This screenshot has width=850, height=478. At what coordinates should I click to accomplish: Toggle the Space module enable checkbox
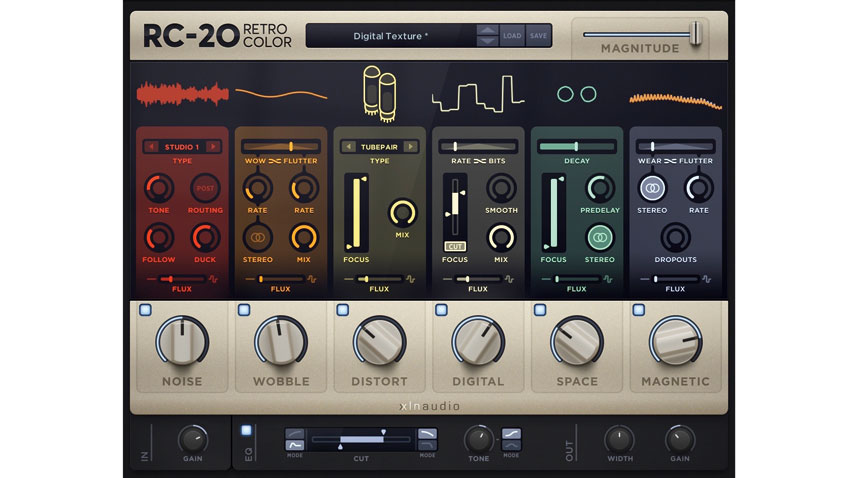pos(540,310)
